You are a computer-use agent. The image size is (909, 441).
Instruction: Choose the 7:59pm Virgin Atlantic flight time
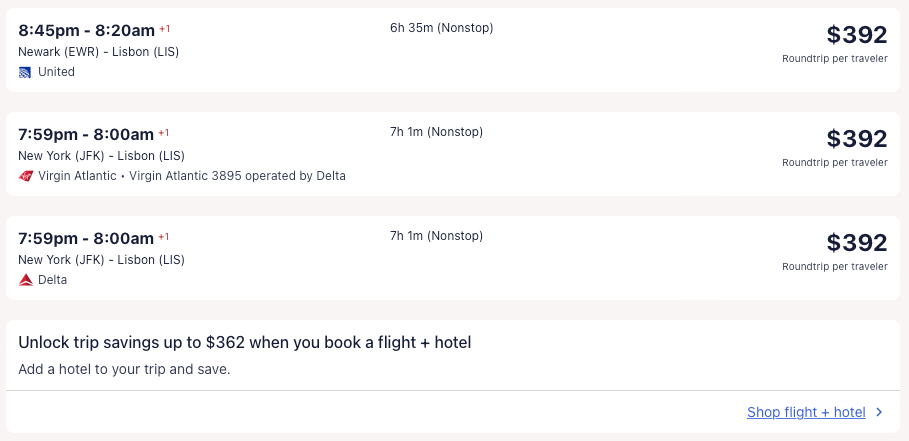86,134
